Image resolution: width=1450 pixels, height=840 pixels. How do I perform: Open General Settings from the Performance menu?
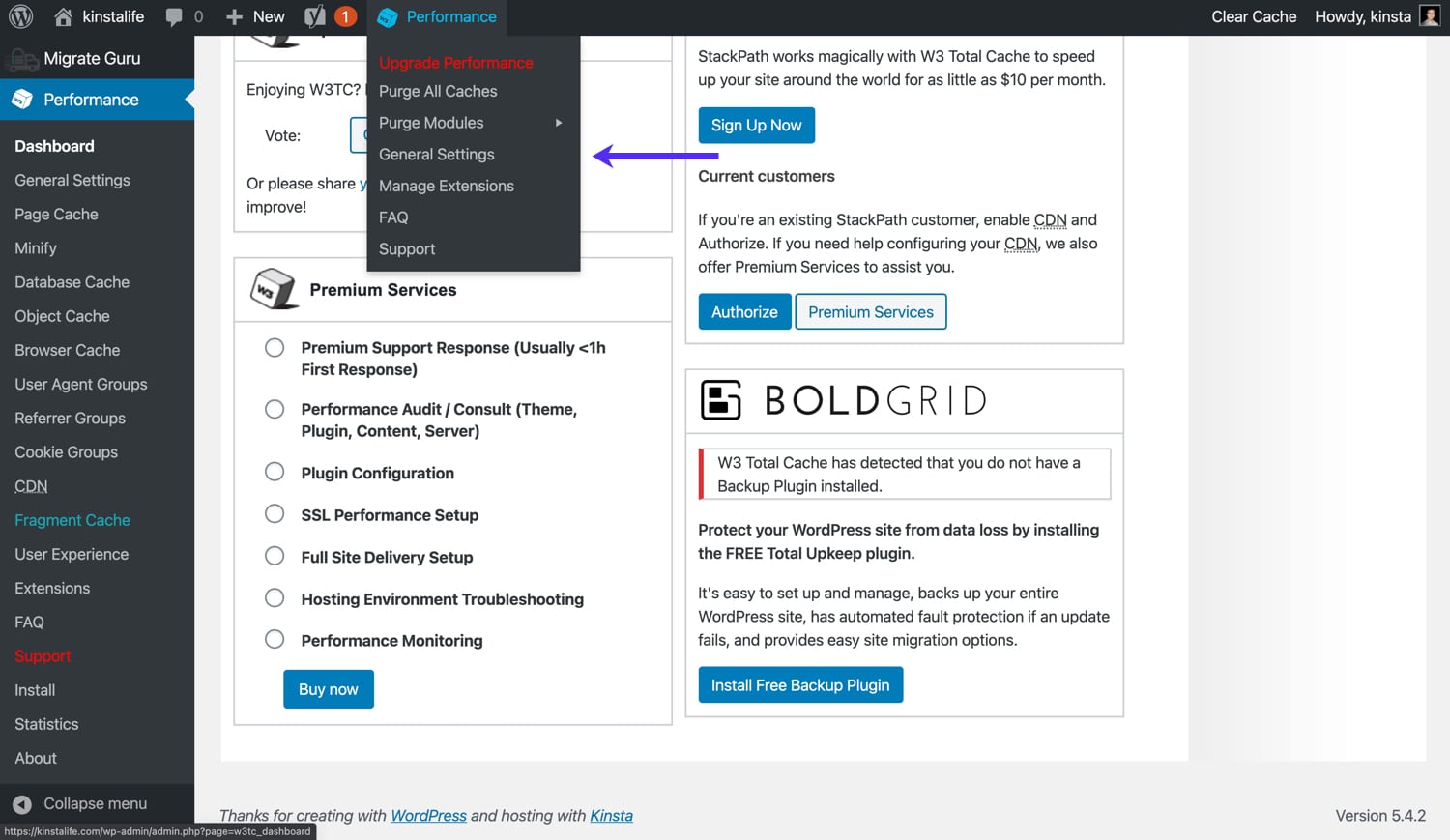tap(436, 154)
